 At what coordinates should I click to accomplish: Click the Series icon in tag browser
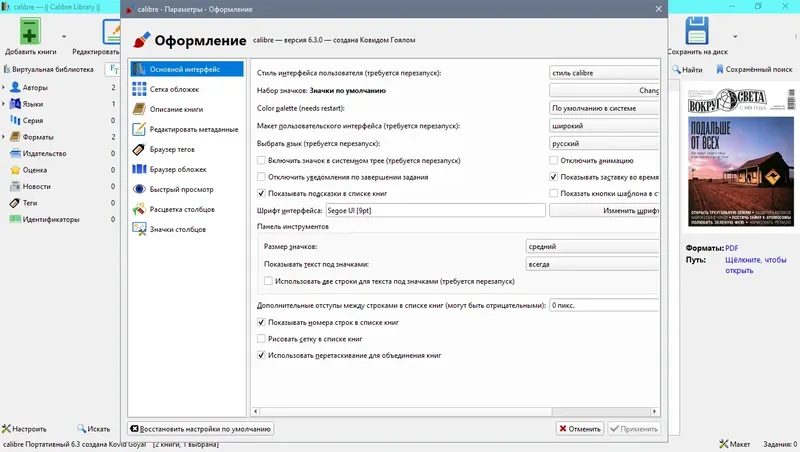tap(15, 120)
